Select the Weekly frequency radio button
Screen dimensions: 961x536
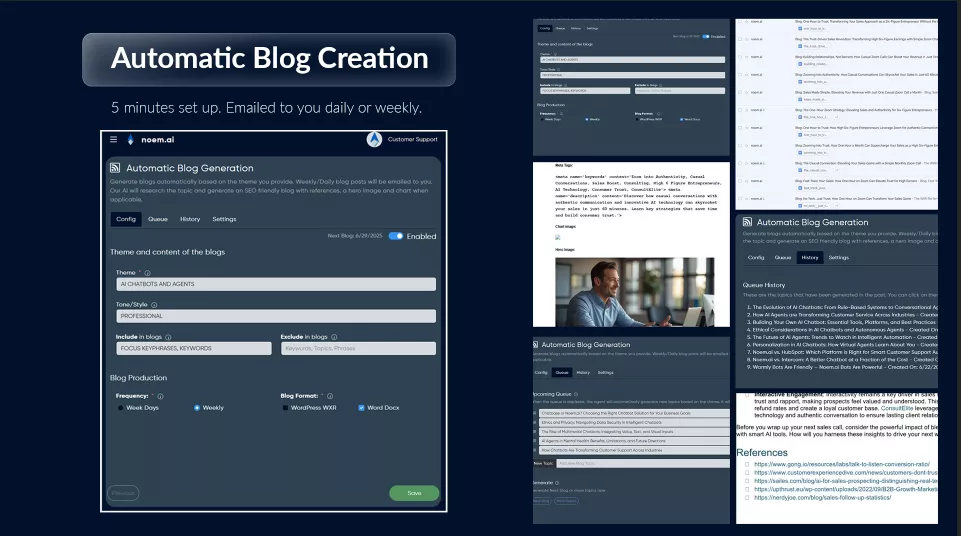point(197,408)
